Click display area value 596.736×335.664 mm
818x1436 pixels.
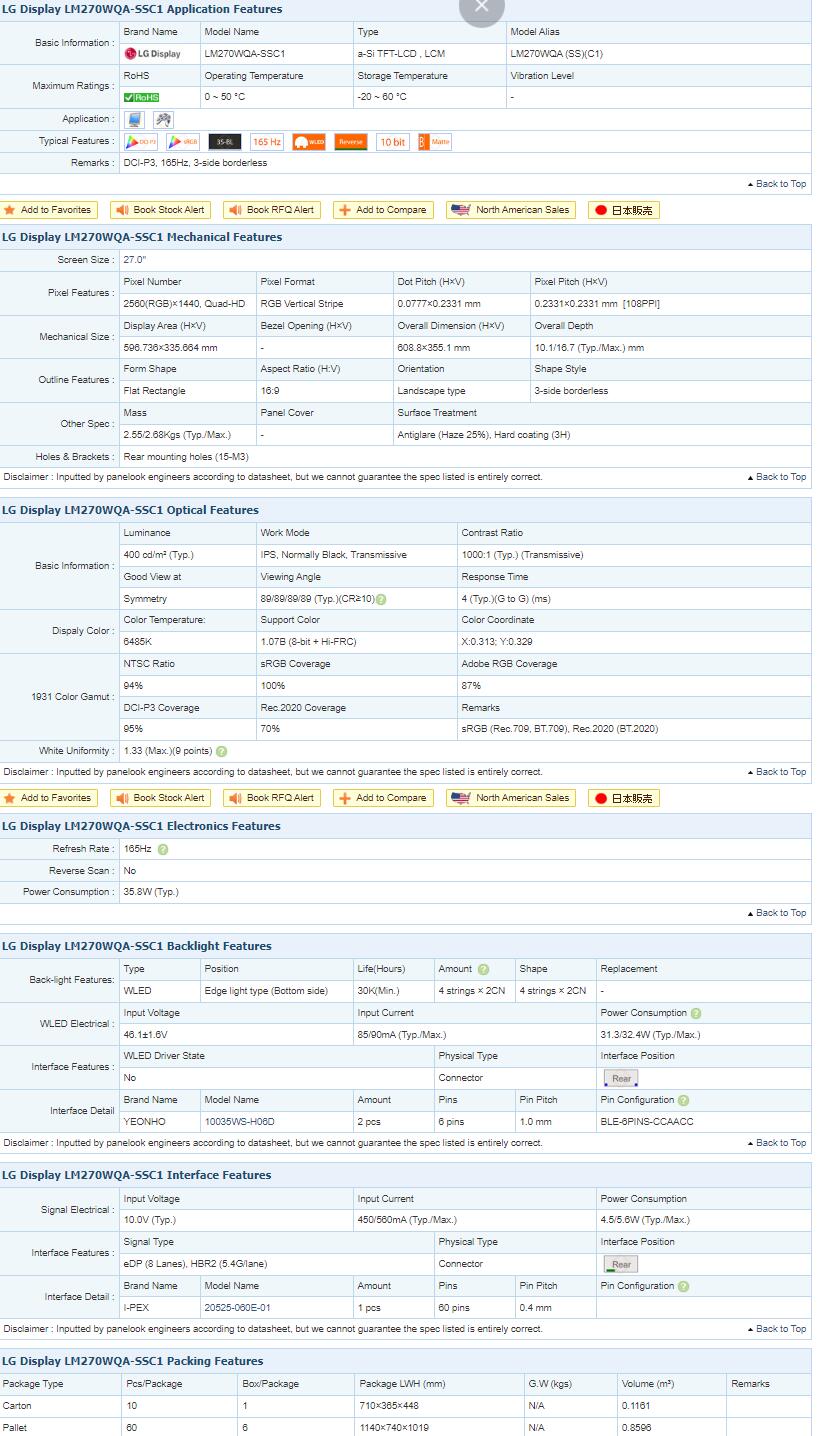click(x=170, y=348)
